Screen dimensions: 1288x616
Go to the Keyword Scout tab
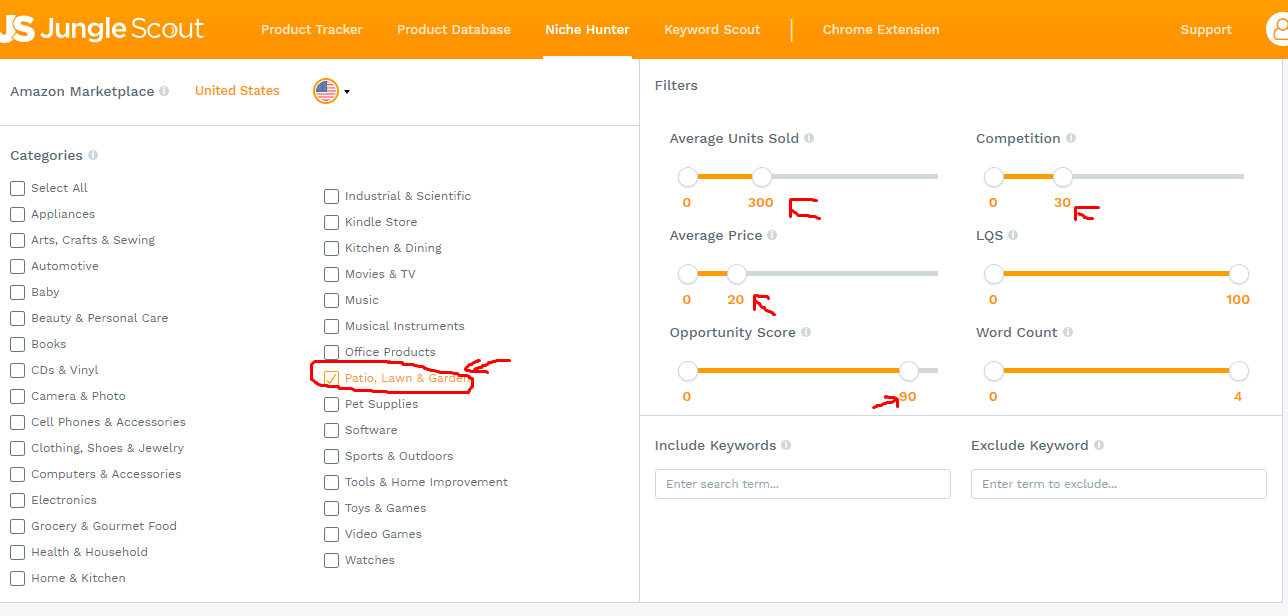712,30
